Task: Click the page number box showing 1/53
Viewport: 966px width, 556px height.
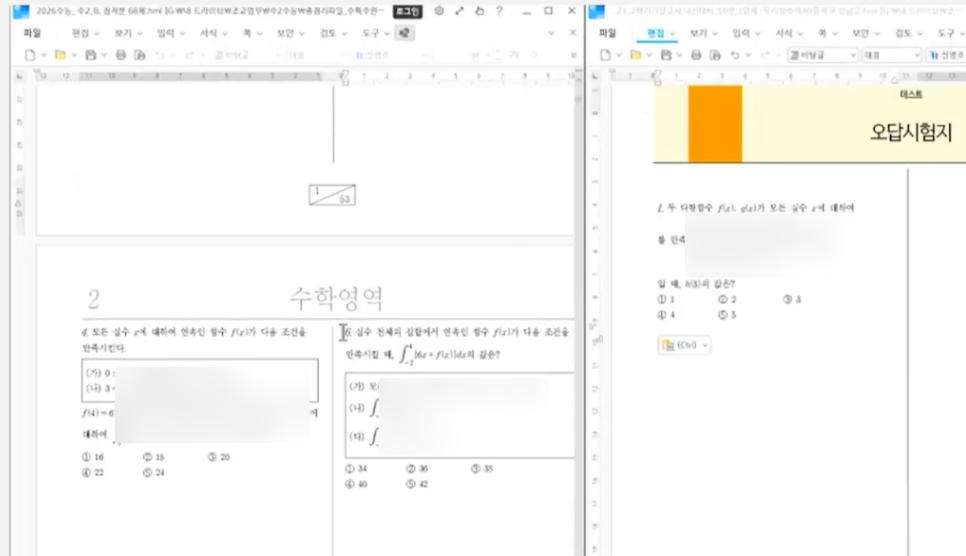Action: (332, 195)
